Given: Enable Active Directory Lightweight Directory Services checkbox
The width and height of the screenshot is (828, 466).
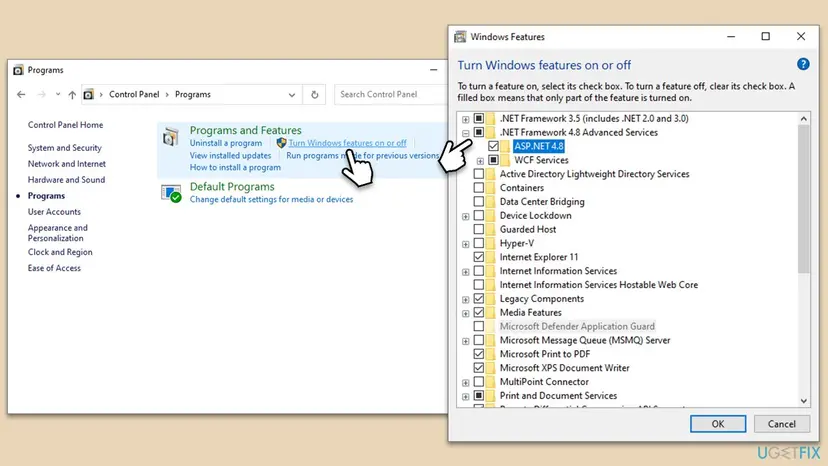Looking at the screenshot, I should (478, 174).
